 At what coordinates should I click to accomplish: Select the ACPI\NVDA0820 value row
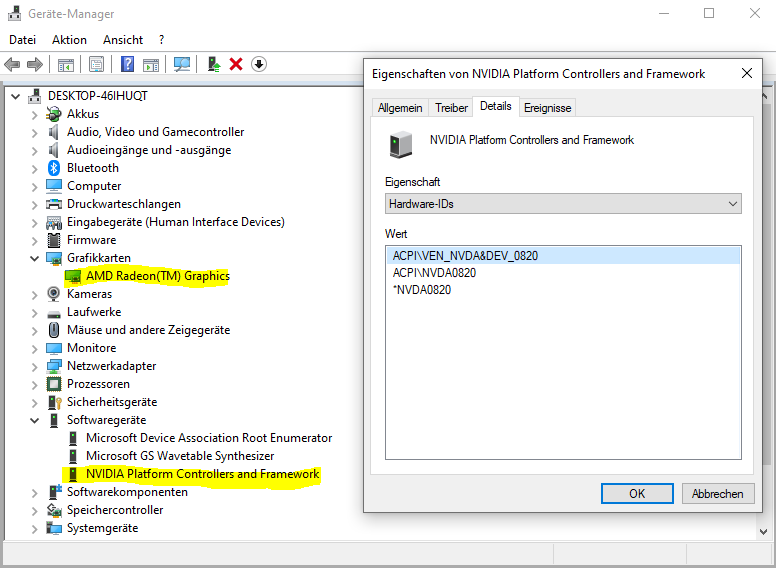(x=563, y=273)
